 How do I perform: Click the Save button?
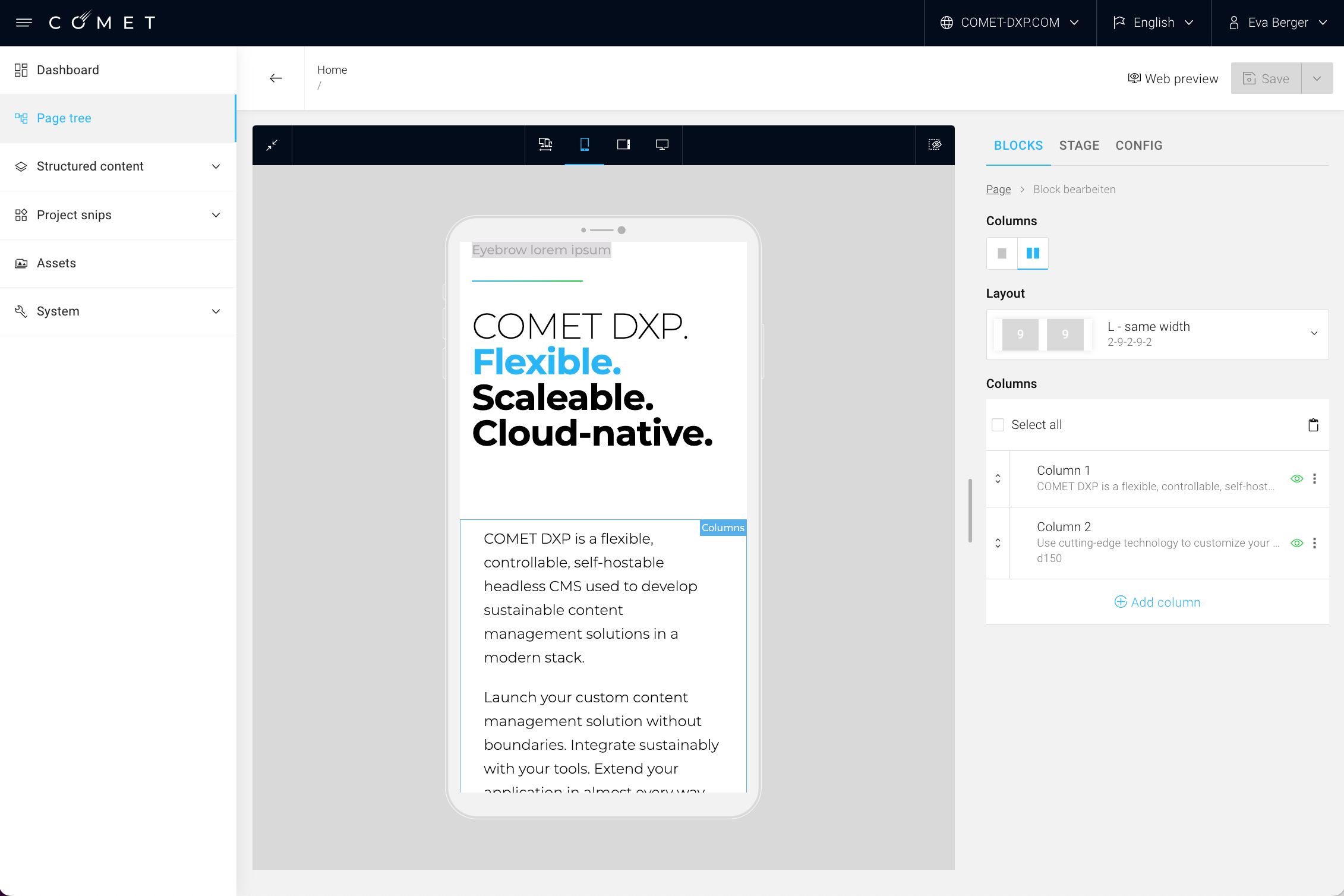(x=1266, y=78)
